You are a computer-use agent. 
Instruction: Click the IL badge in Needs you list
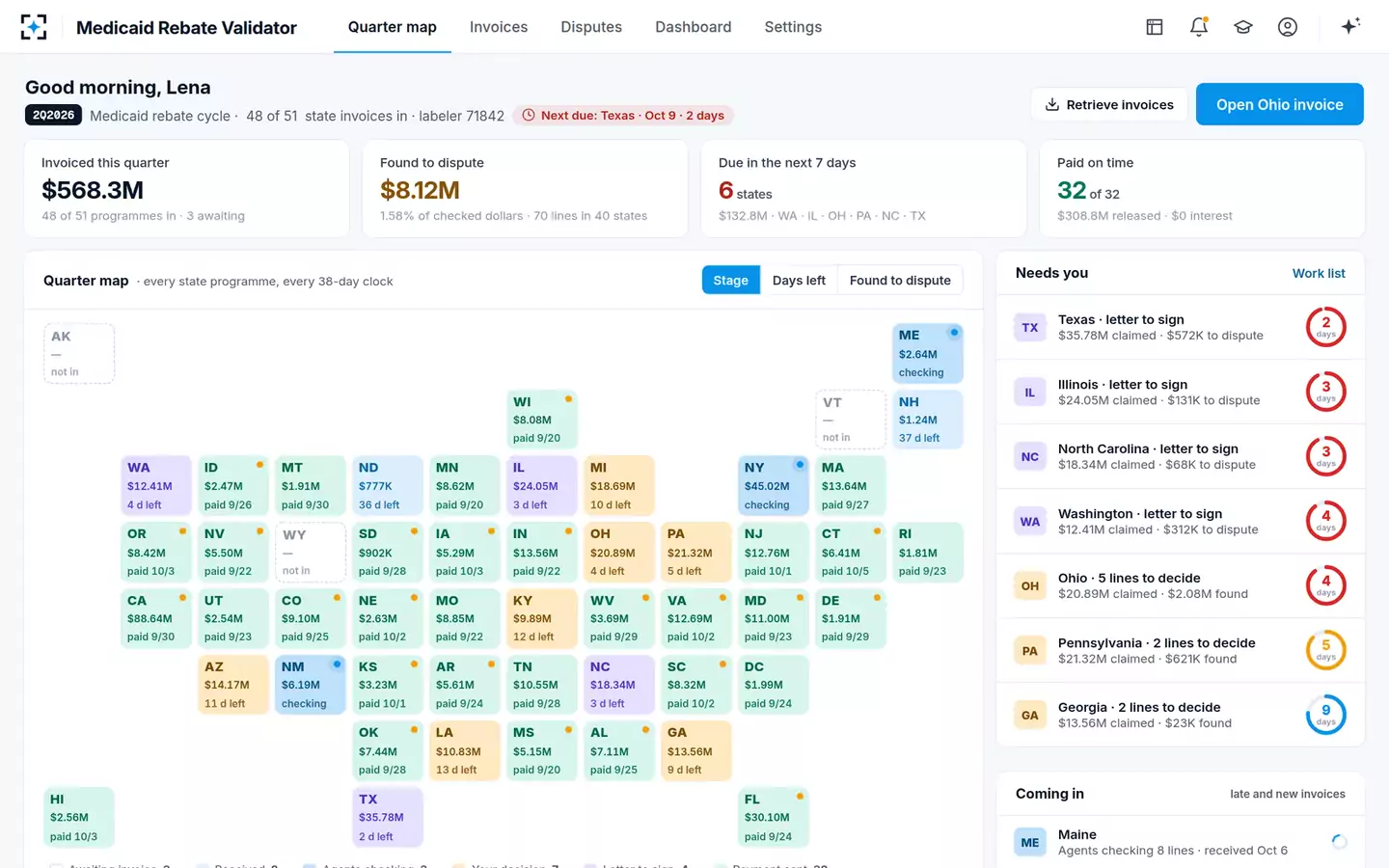[x=1030, y=393]
